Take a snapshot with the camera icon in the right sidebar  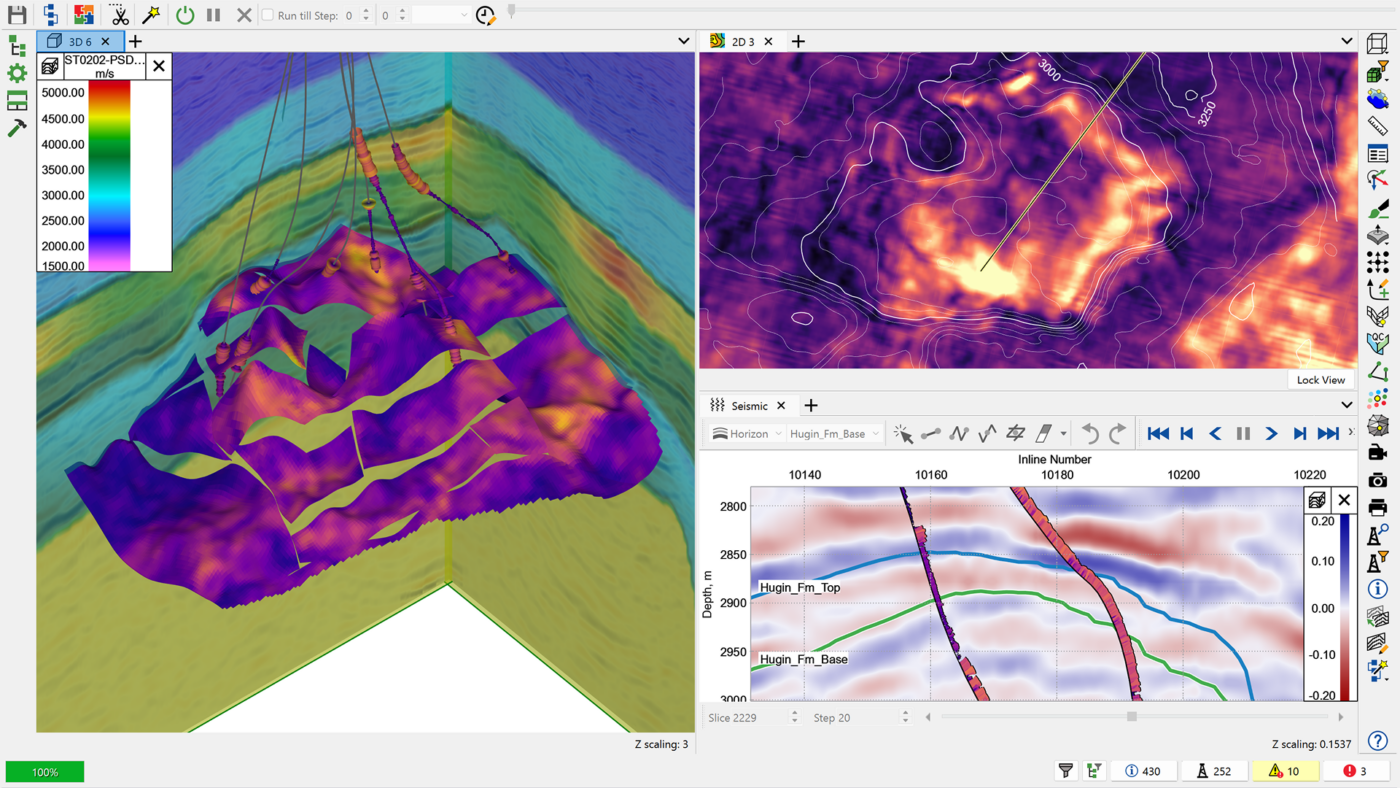click(x=1378, y=480)
